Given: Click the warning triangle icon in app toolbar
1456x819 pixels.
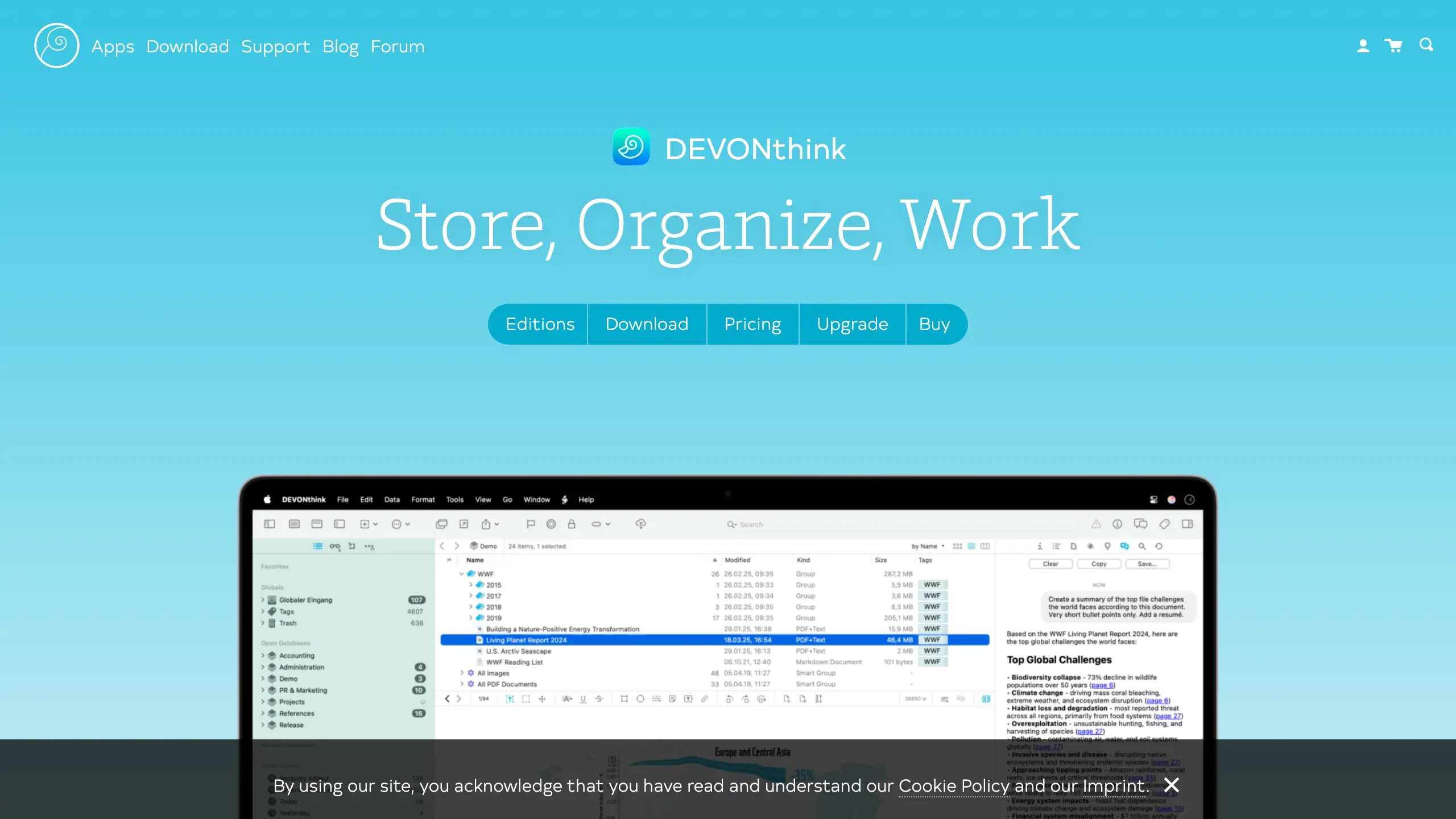Looking at the screenshot, I should (1096, 524).
